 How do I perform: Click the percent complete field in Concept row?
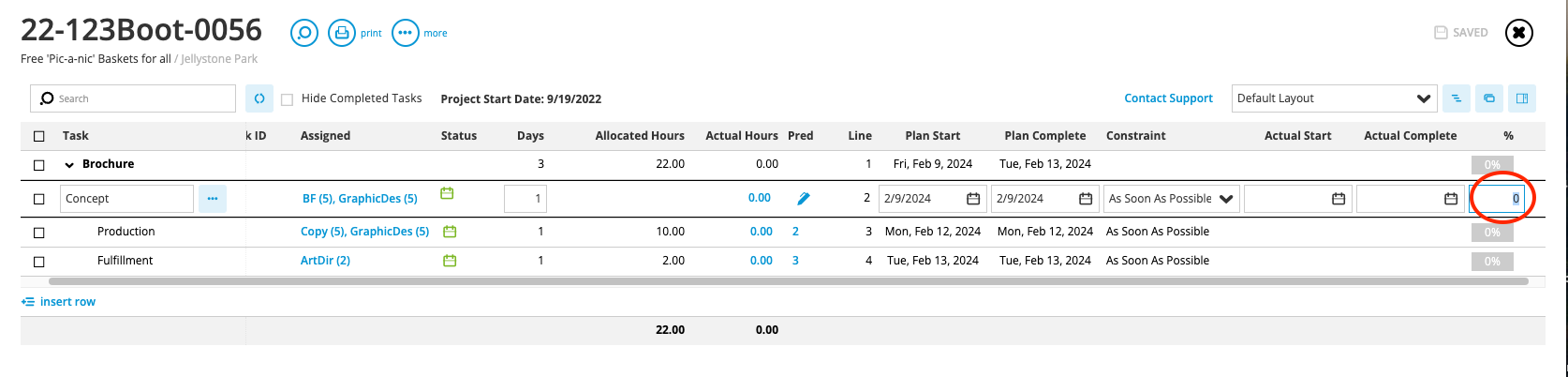click(x=1498, y=199)
